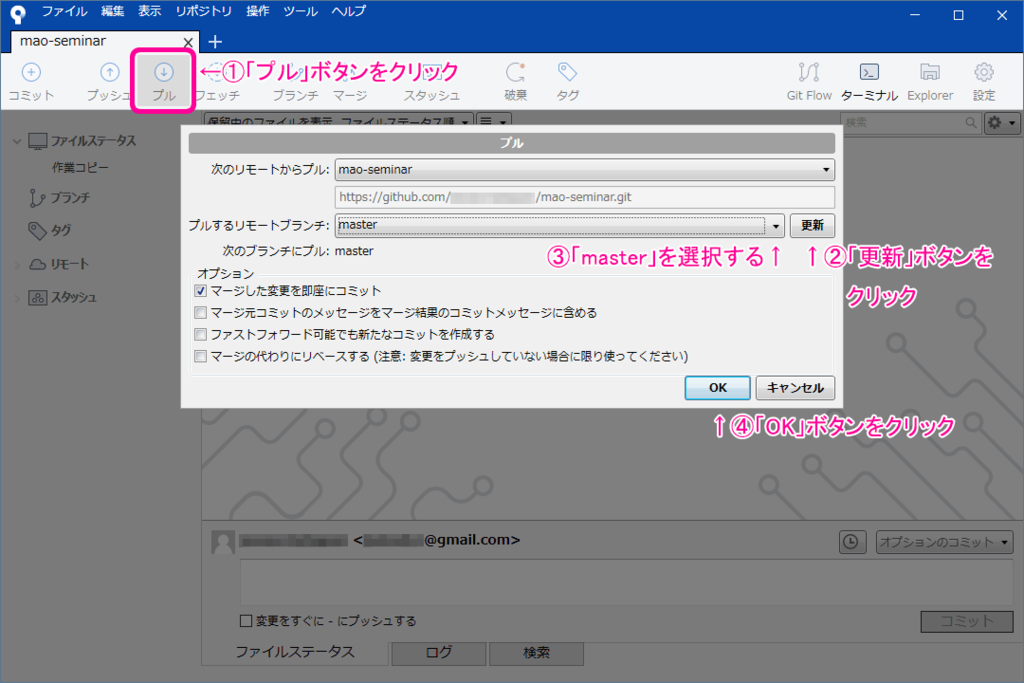Select the プル (Pull) toolbar icon
This screenshot has width=1024, height=683.
coord(163,80)
